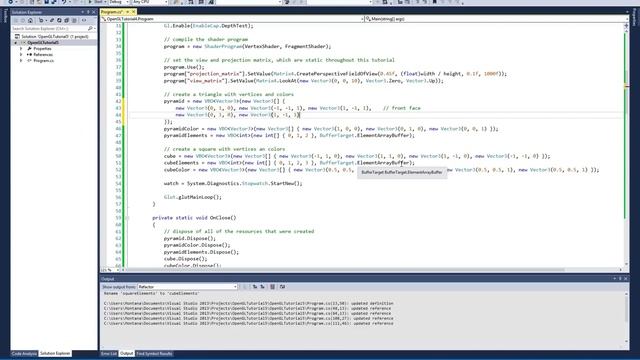
Task: Open the OpenGLTutorial4.Program class dropdown
Action: point(232,19)
